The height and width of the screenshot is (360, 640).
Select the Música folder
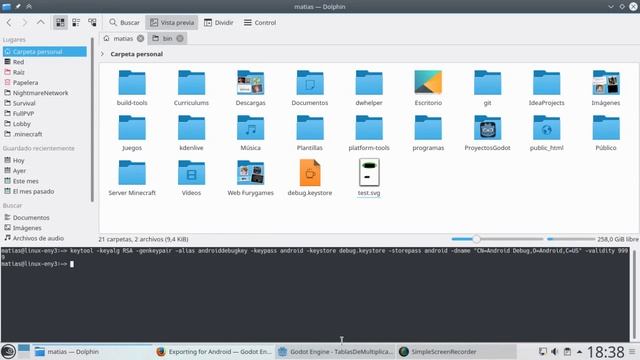coord(250,133)
